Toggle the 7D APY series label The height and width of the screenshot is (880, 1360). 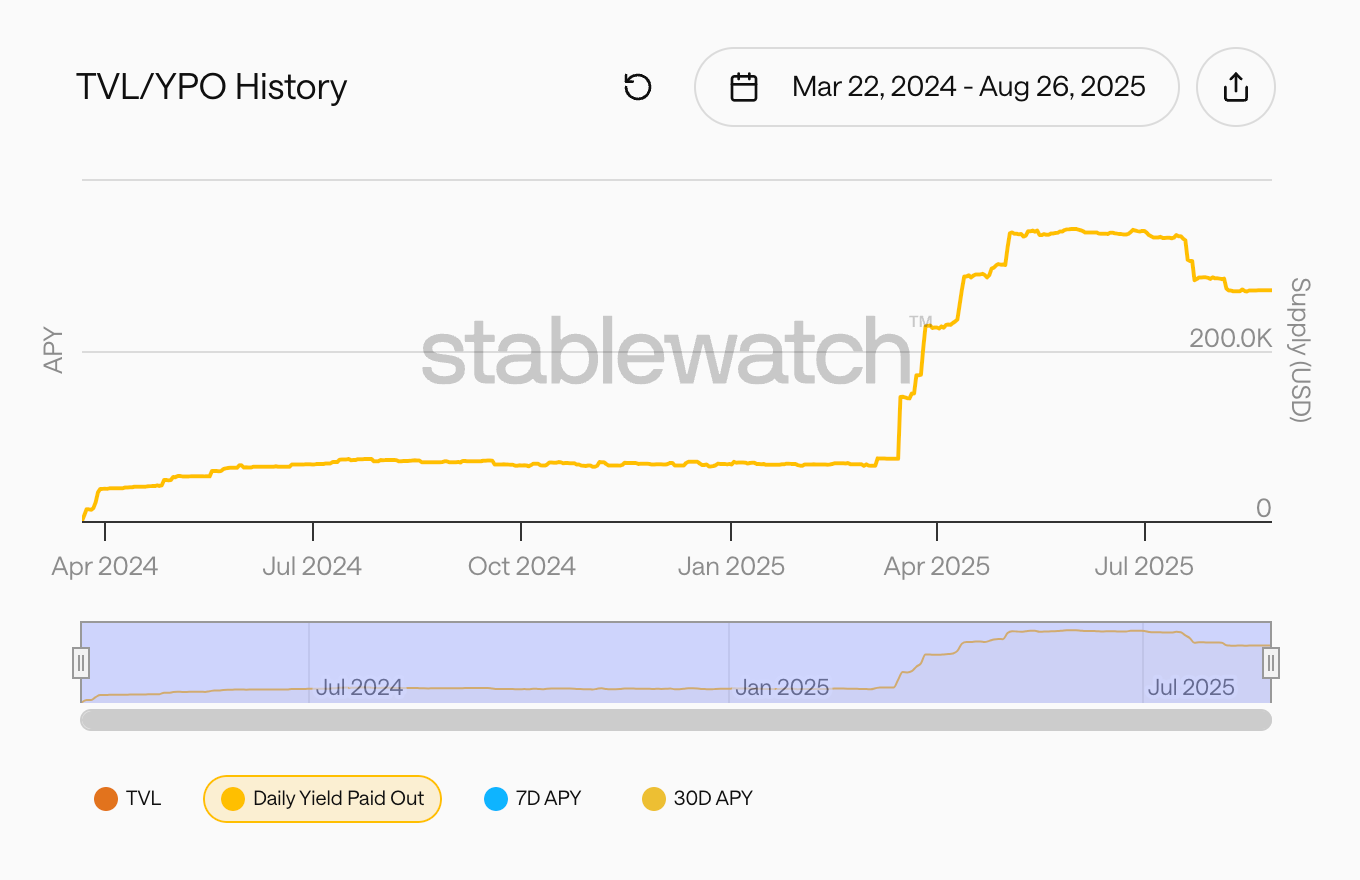click(548, 799)
